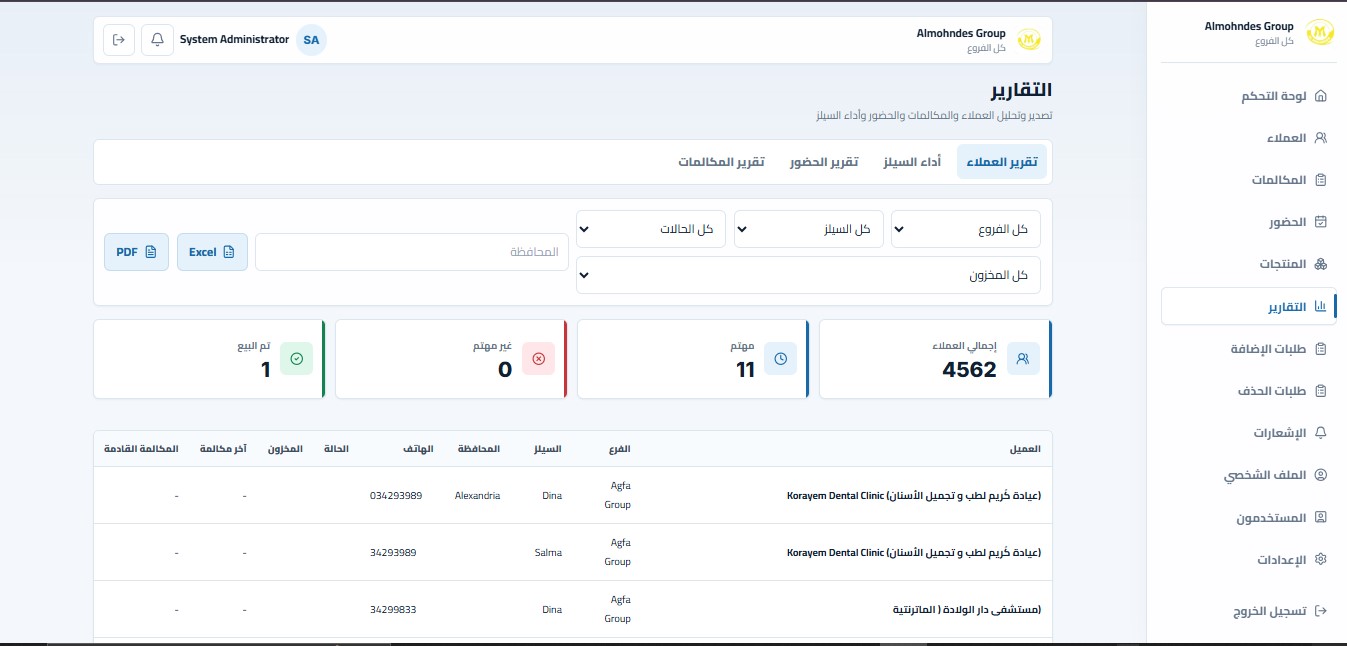This screenshot has width=1347, height=646.
Task: Click chart icon beside التقارير
Action: point(1320,306)
